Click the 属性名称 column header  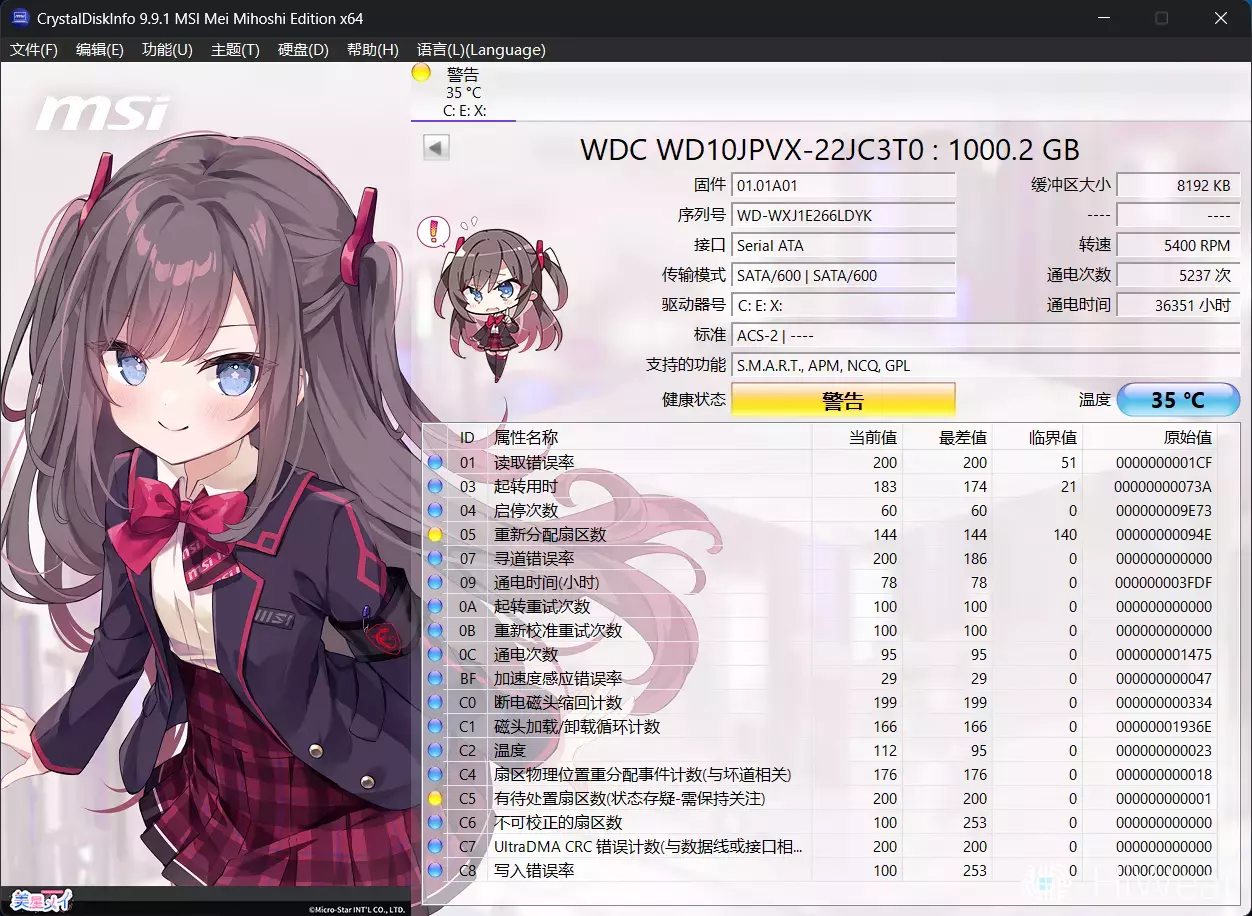tap(650, 437)
